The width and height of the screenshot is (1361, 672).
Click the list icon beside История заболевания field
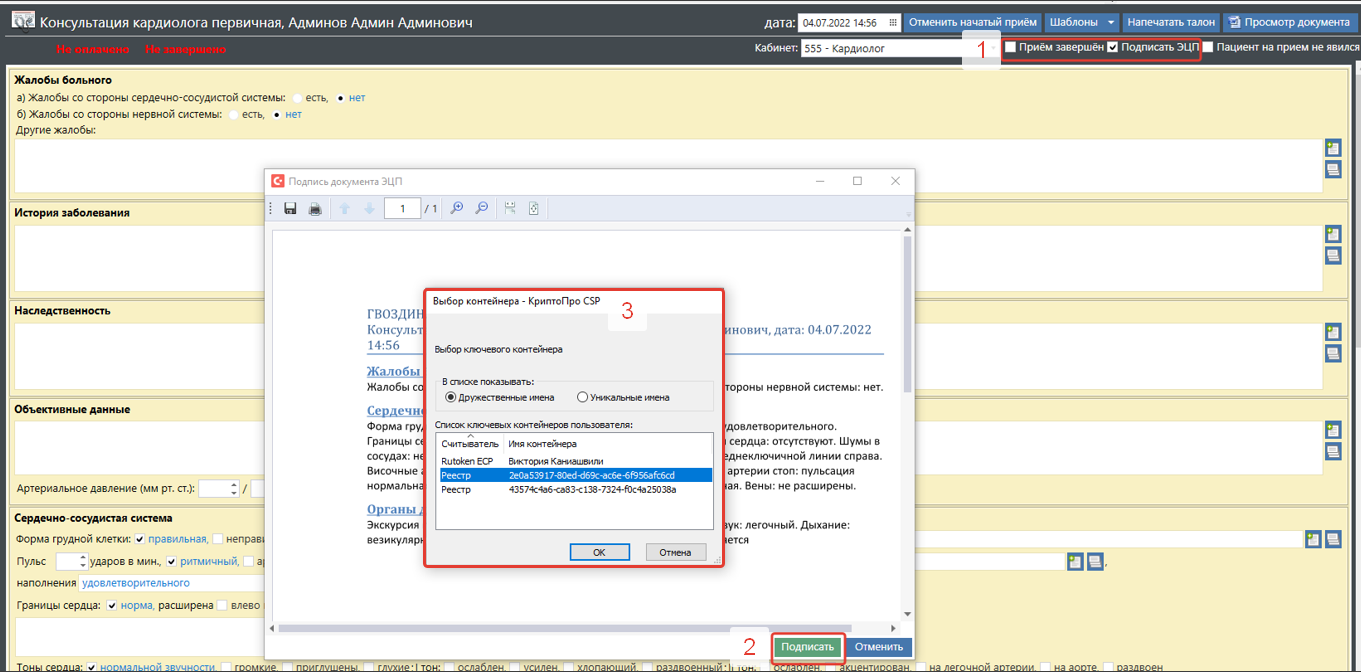pyautogui.click(x=1332, y=256)
